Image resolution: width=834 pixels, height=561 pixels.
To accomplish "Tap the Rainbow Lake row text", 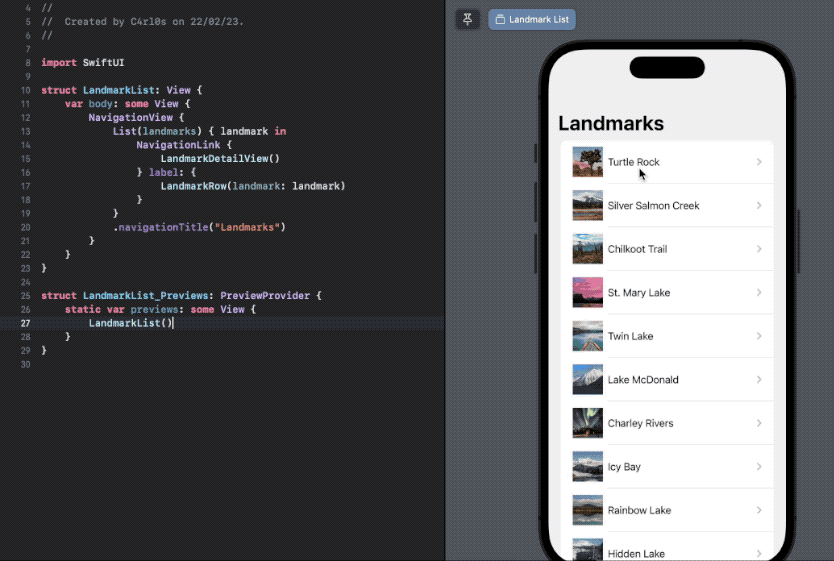I will (x=639, y=510).
